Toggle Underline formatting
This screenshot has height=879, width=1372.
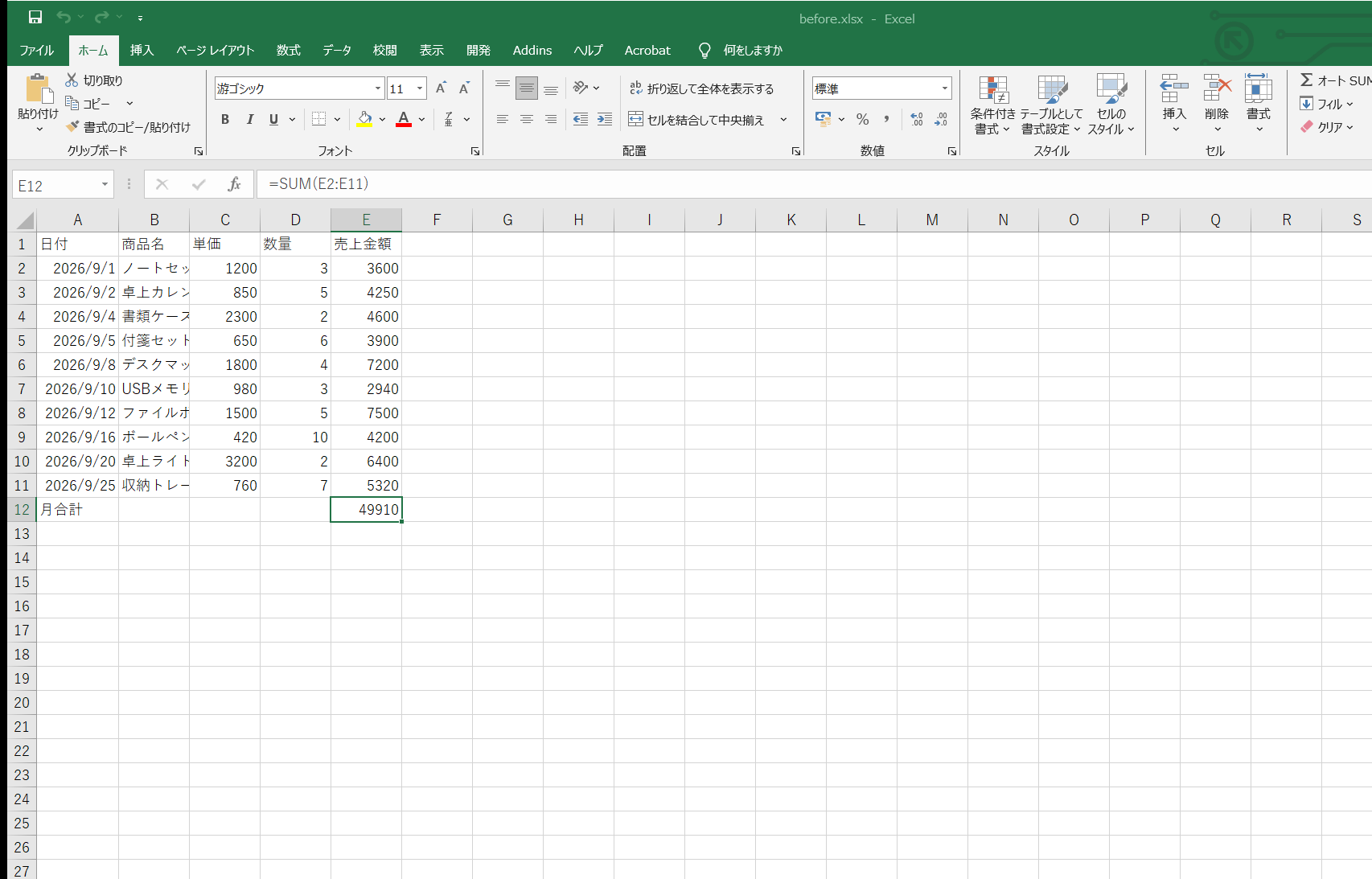[x=273, y=119]
